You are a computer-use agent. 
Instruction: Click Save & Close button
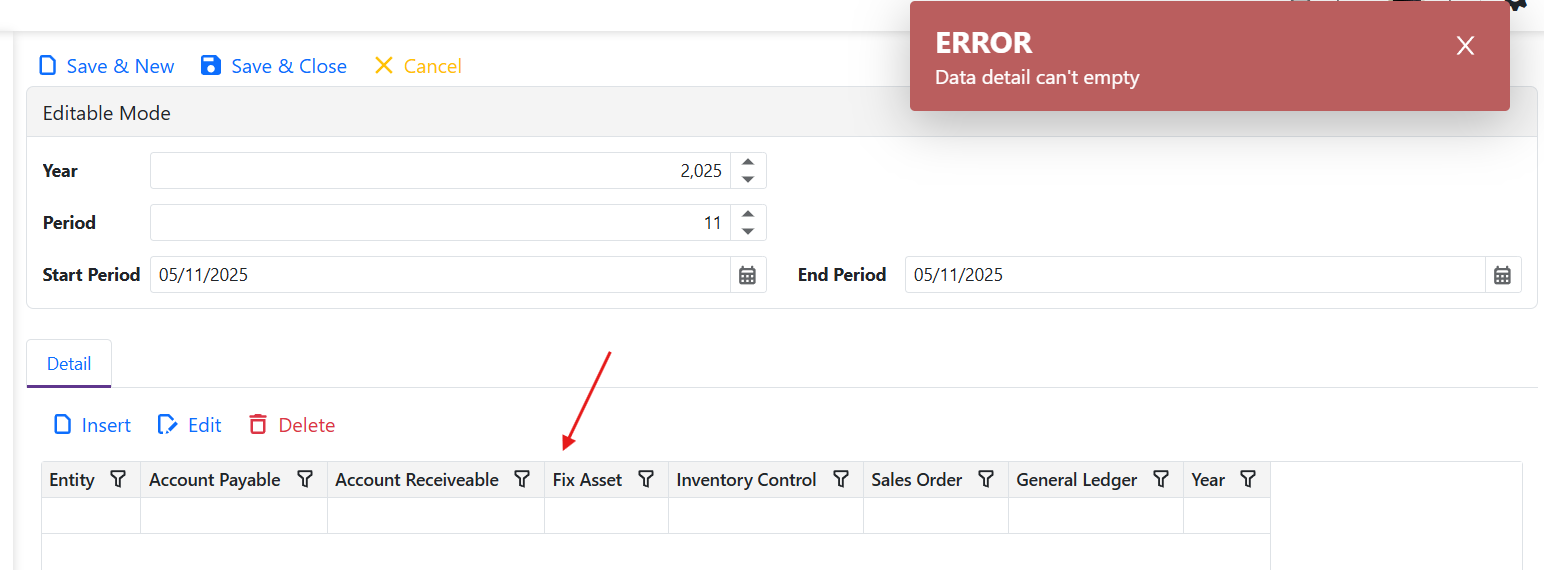click(x=273, y=66)
